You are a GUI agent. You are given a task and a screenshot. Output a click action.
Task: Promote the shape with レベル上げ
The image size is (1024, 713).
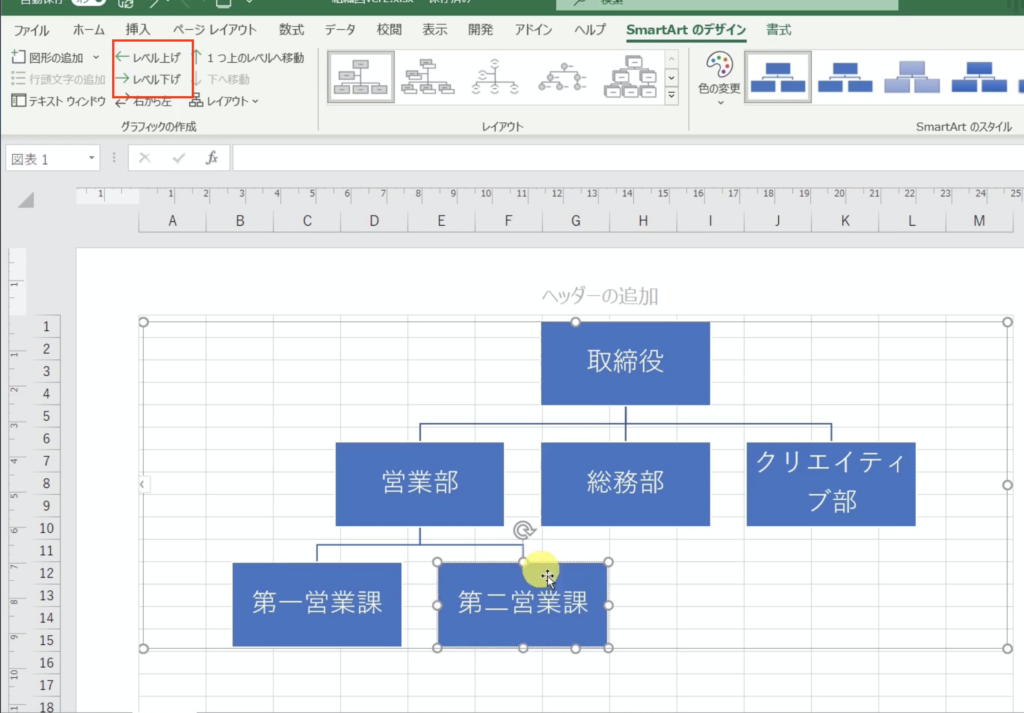pos(148,57)
